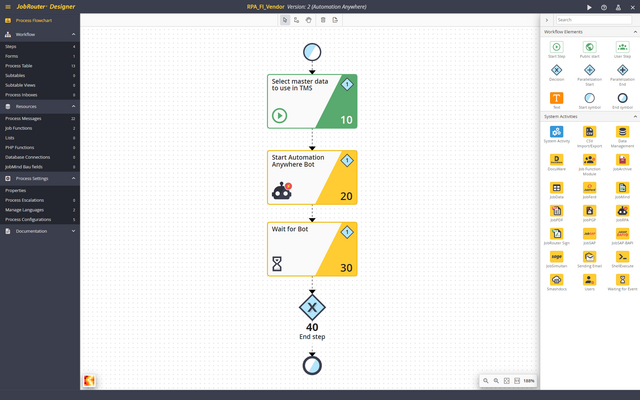Select the End step decision diamond 40
Screen dimensions: 640x400
click(312, 307)
